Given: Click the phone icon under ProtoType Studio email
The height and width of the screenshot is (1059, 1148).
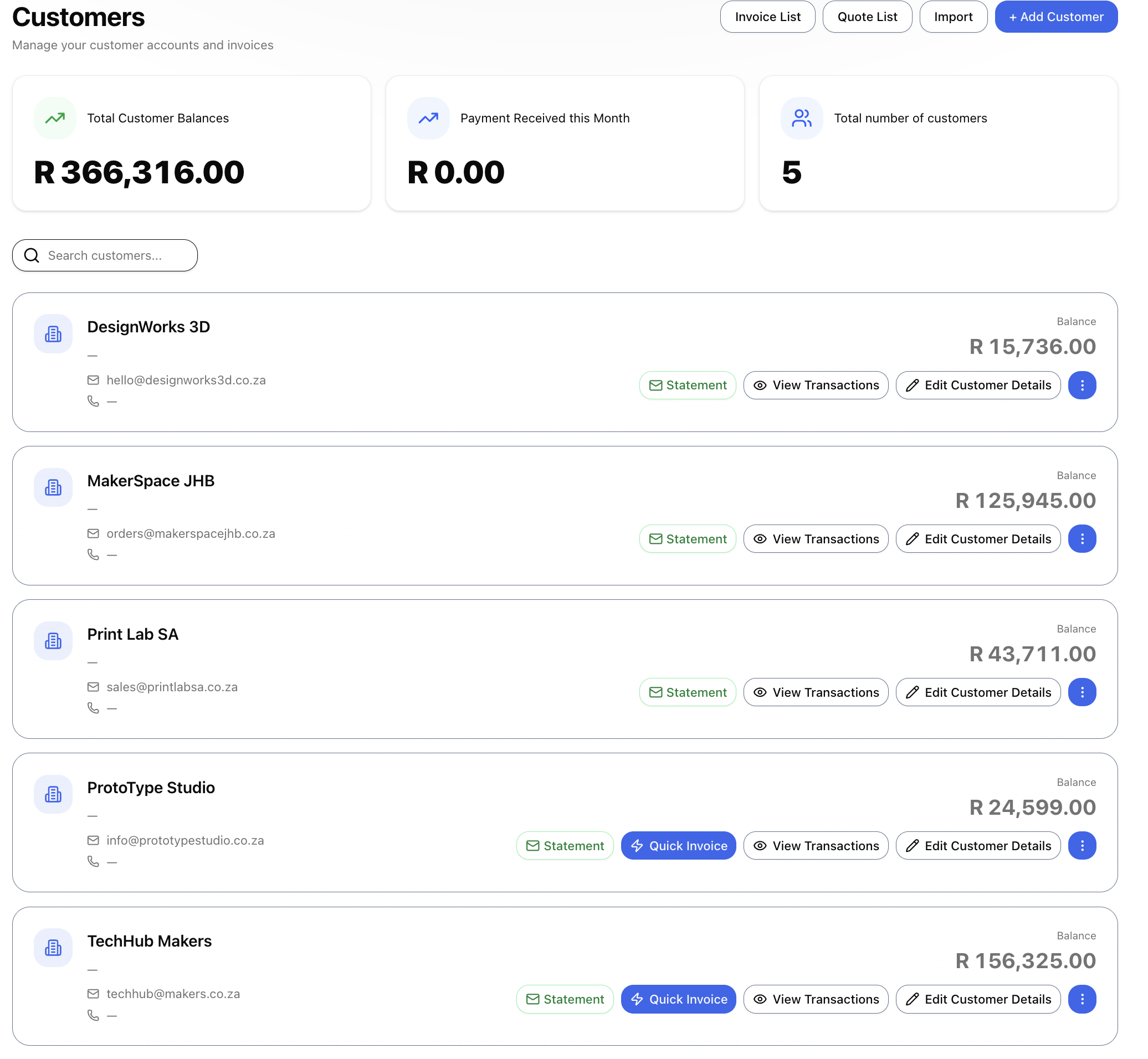Looking at the screenshot, I should (93, 861).
